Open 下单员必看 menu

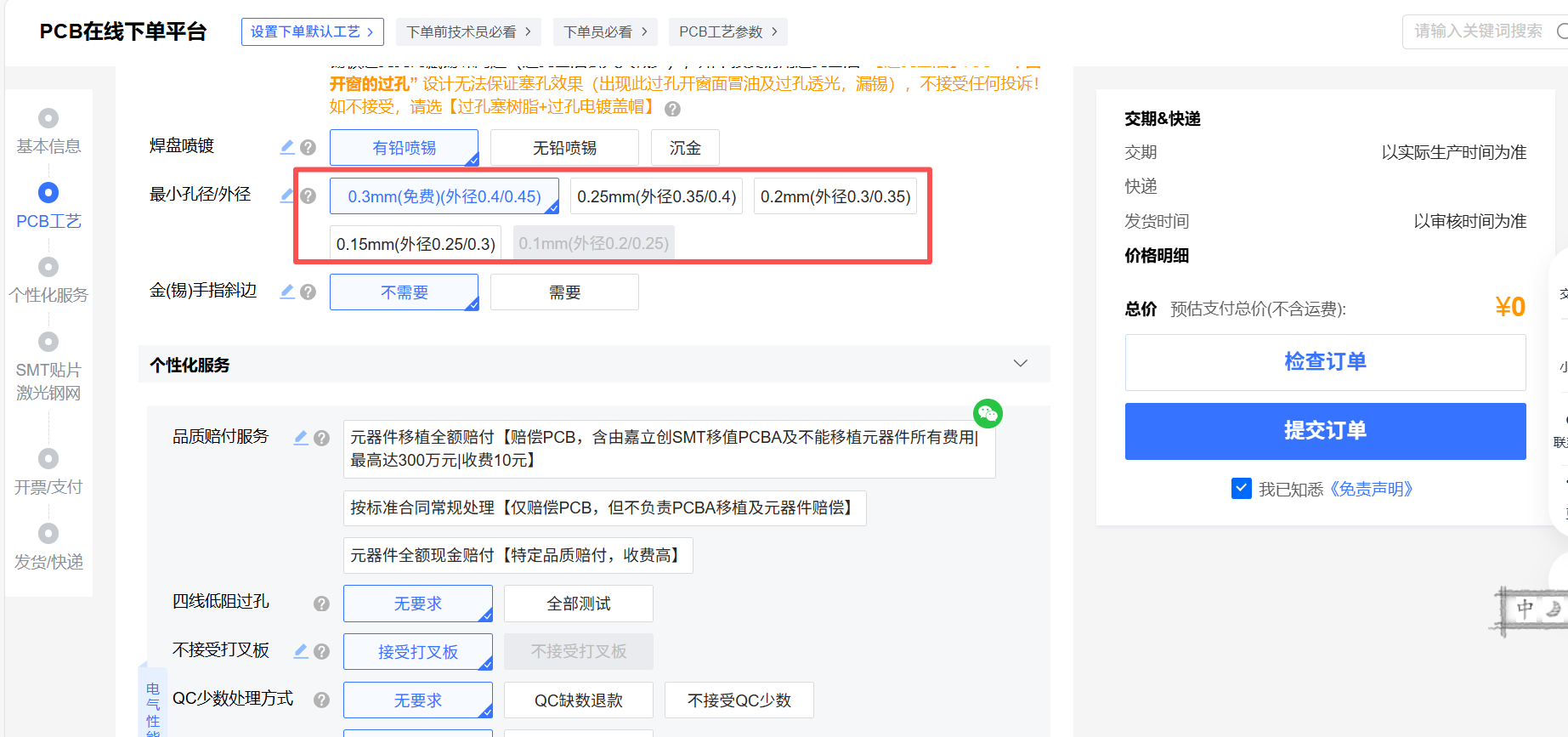[605, 31]
